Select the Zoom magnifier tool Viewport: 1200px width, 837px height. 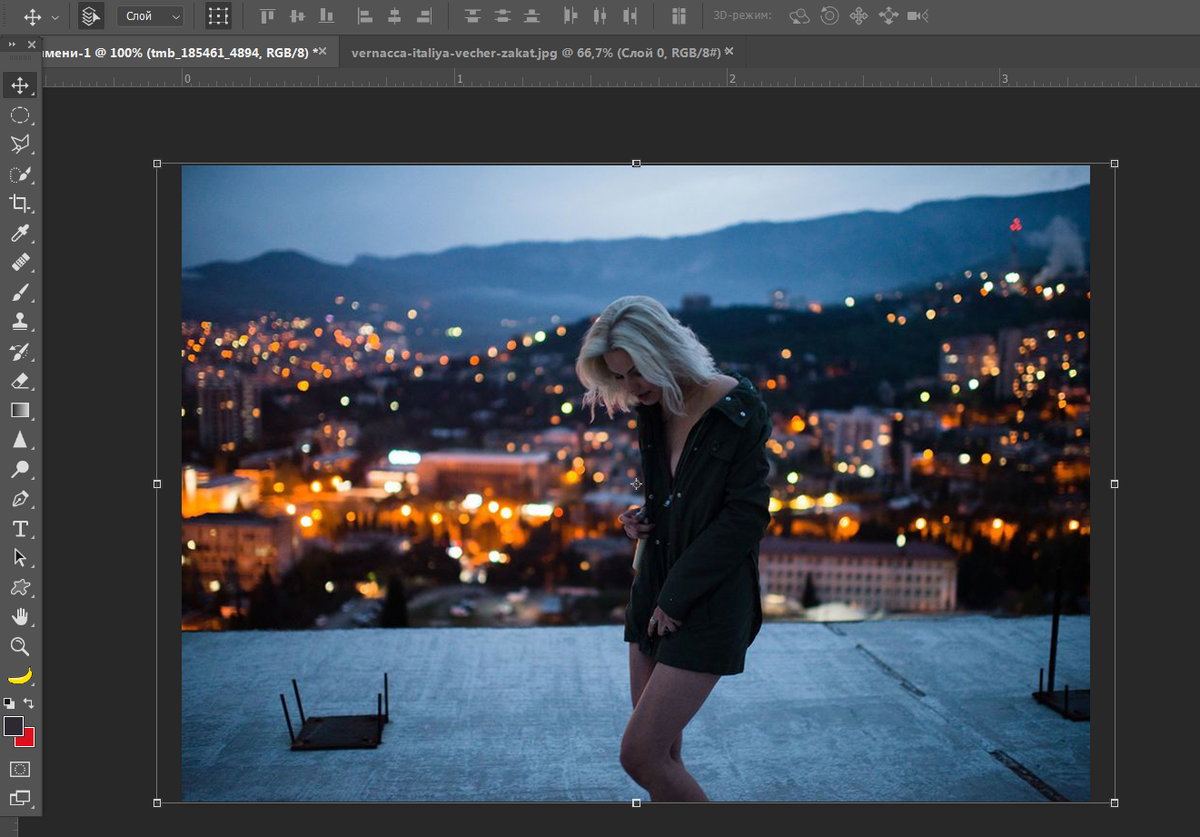tap(20, 646)
